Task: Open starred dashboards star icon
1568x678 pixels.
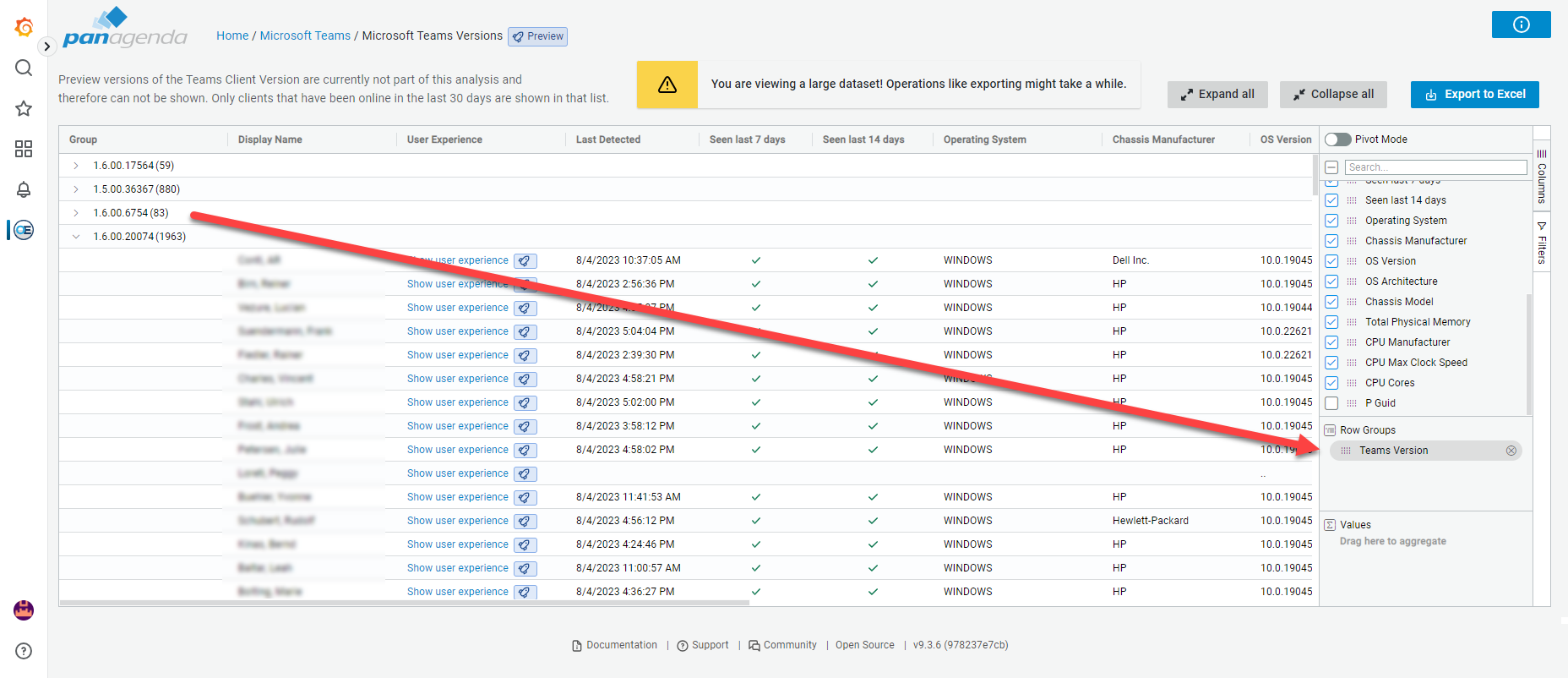Action: click(x=24, y=108)
